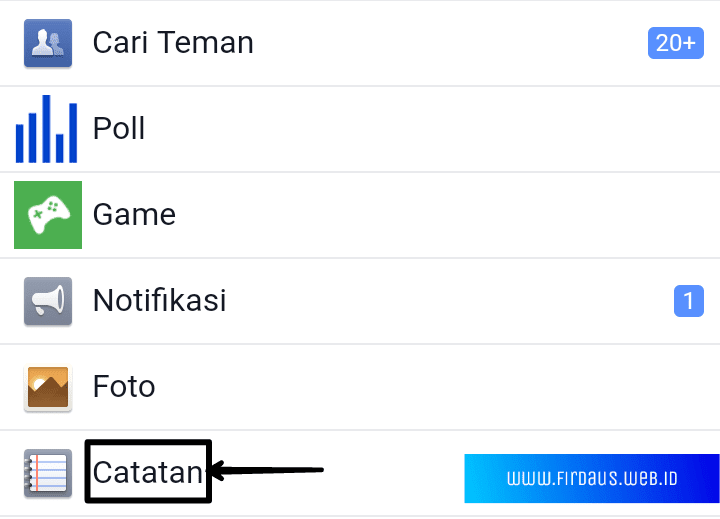Click blank area between Notifikasi and its badge

tap(450, 300)
